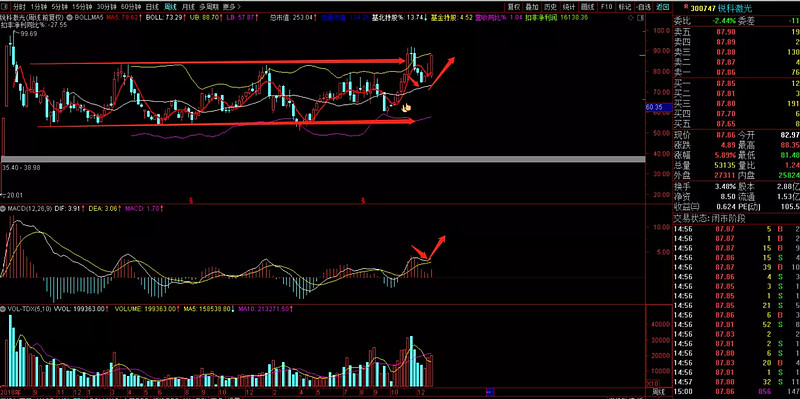Open the 多周期 multi-period view
The image size is (800, 399).
click(208, 7)
